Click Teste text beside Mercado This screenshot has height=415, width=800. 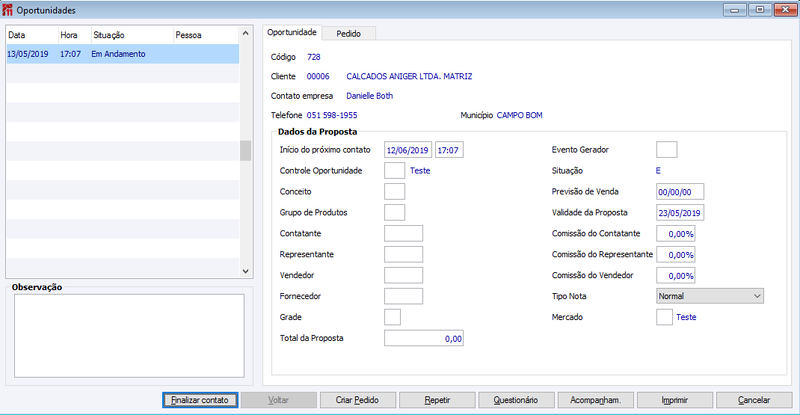point(686,317)
